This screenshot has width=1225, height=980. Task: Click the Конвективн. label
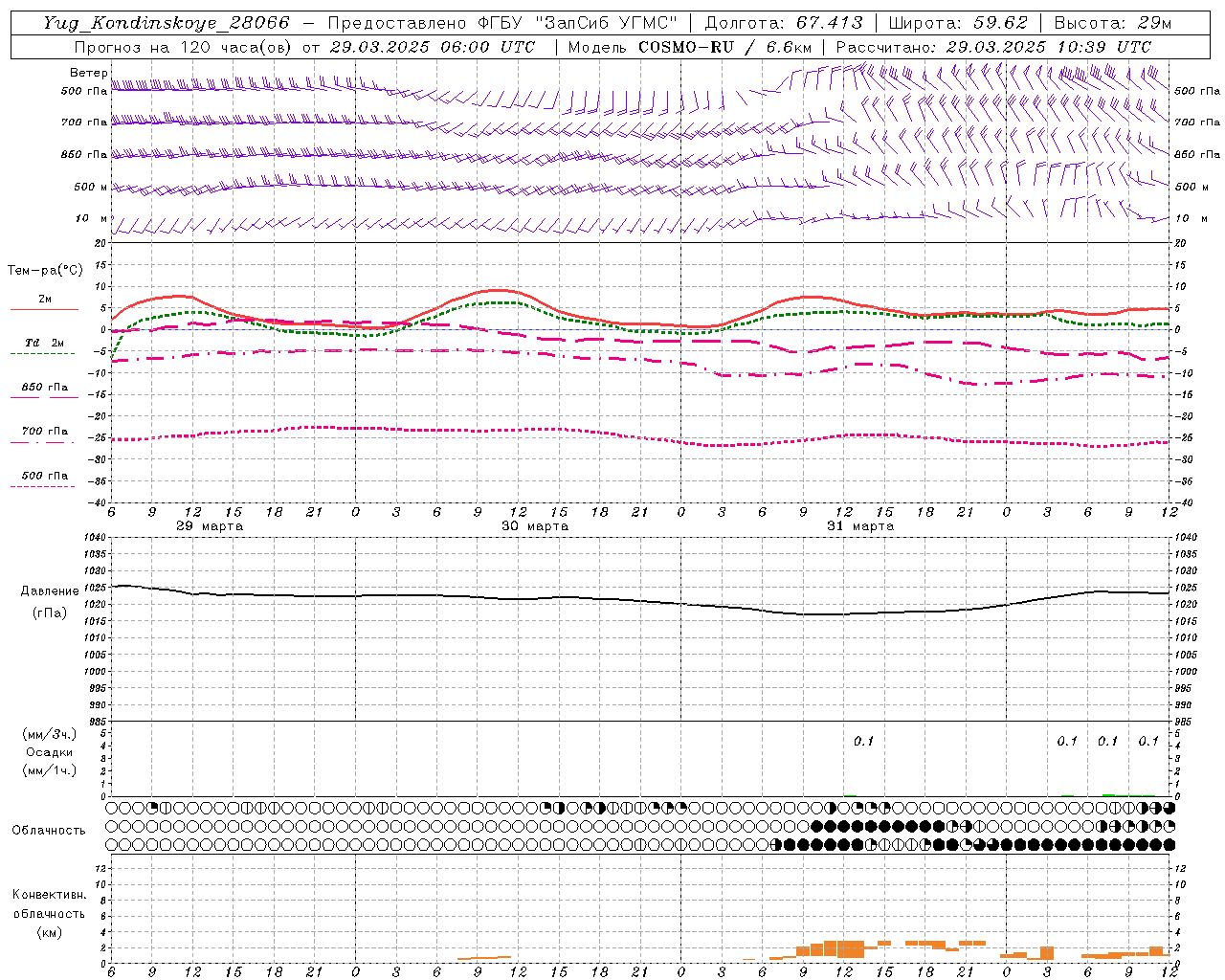point(49,895)
